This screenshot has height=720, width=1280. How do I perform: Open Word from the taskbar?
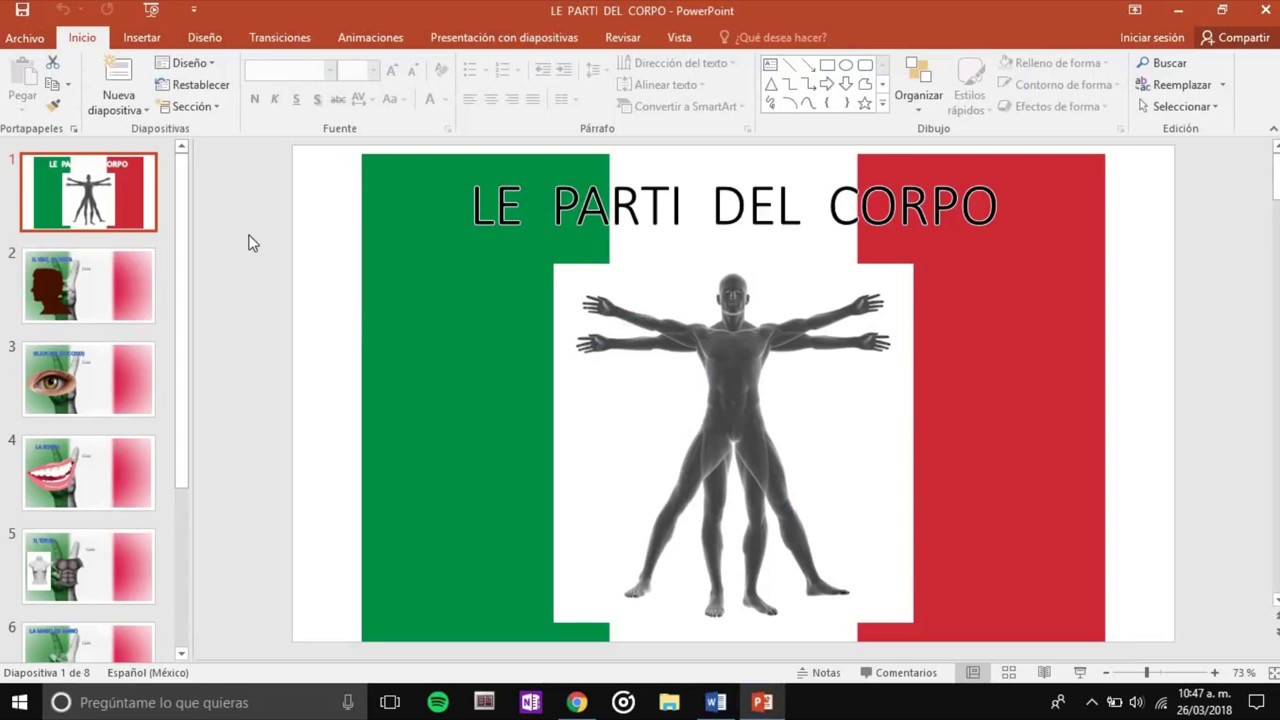(x=716, y=702)
